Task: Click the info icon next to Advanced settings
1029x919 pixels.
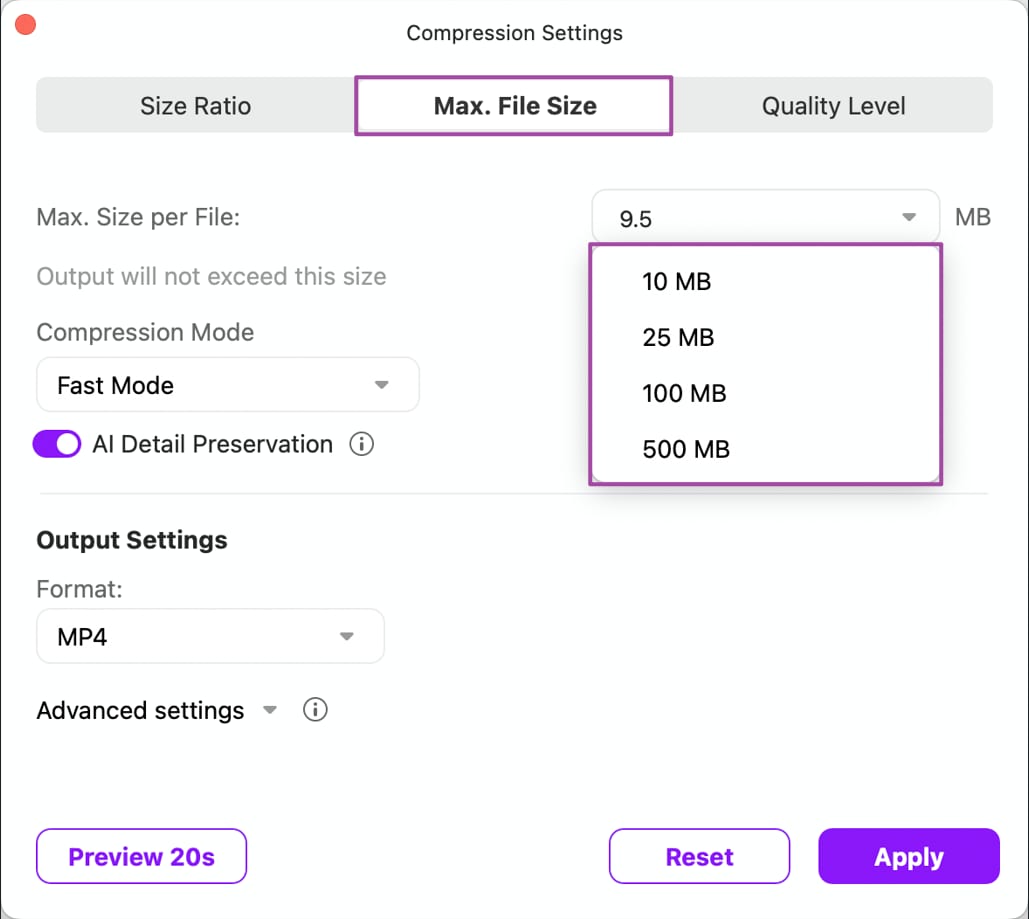Action: (x=315, y=710)
